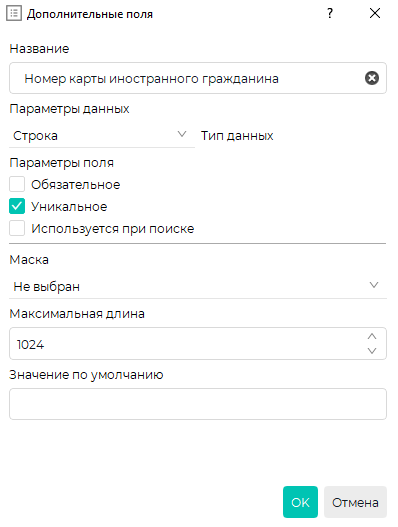Viewport: 398px width, 527px height.
Task: Confirm with the OK button
Action: pos(300,502)
